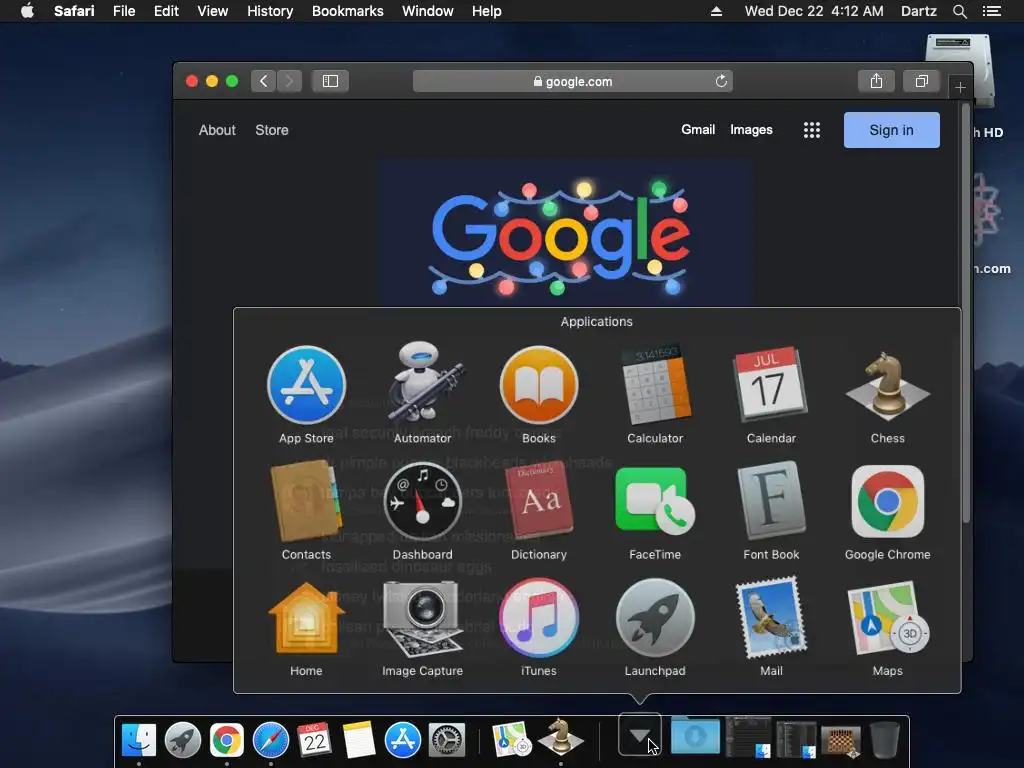1024x768 pixels.
Task: Click date and time in menu bar
Action: tap(814, 11)
